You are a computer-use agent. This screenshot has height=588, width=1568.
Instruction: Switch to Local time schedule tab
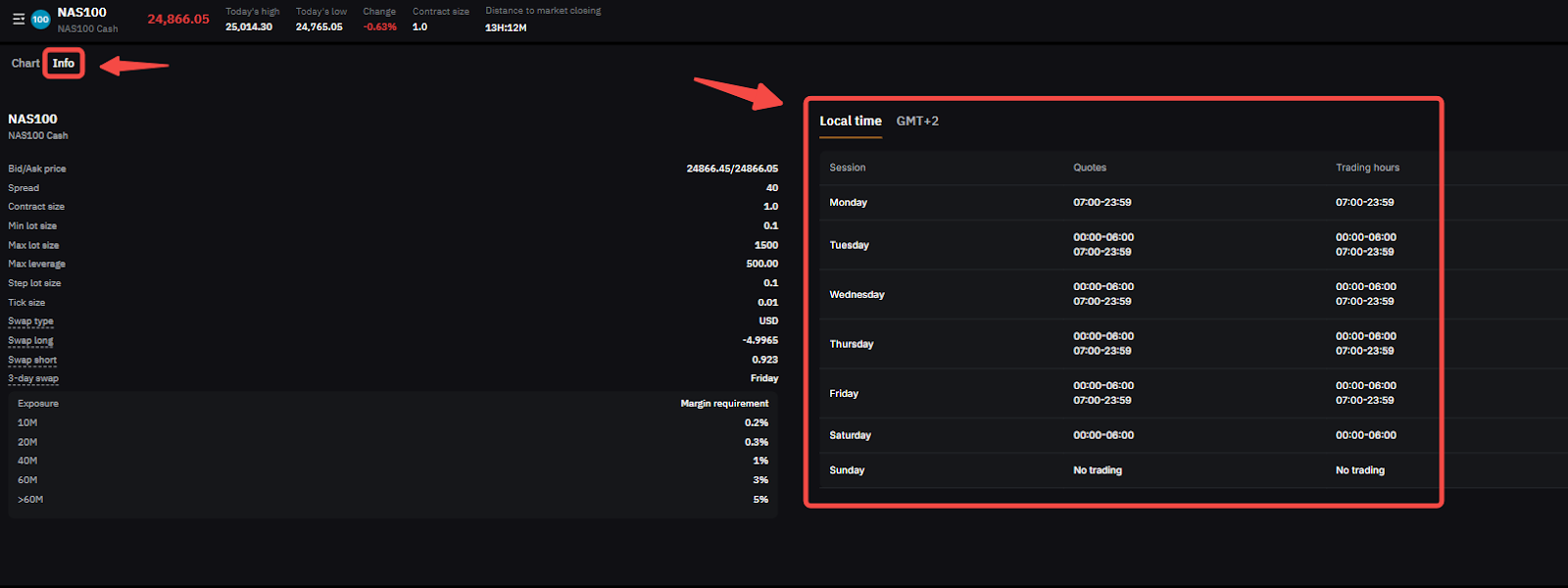coord(850,122)
